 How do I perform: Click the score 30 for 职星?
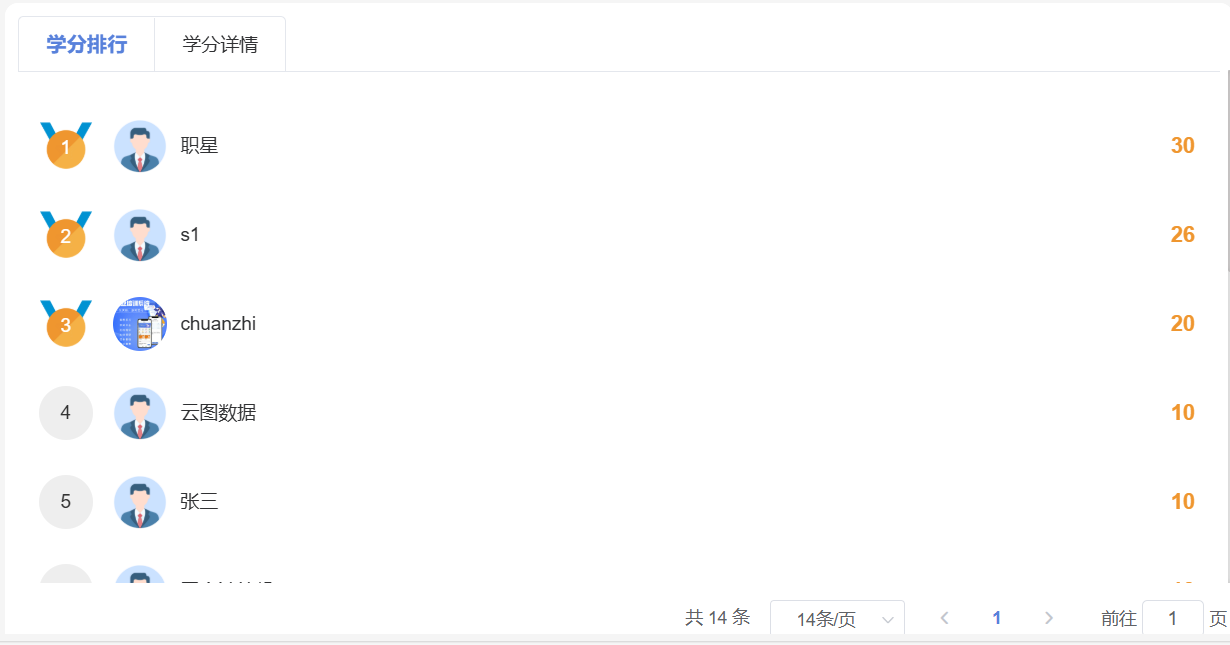1183,146
